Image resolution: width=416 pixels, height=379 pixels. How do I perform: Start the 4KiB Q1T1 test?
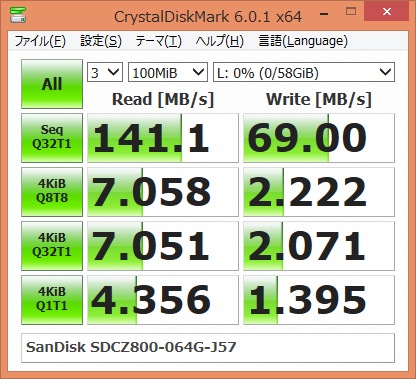(52, 300)
